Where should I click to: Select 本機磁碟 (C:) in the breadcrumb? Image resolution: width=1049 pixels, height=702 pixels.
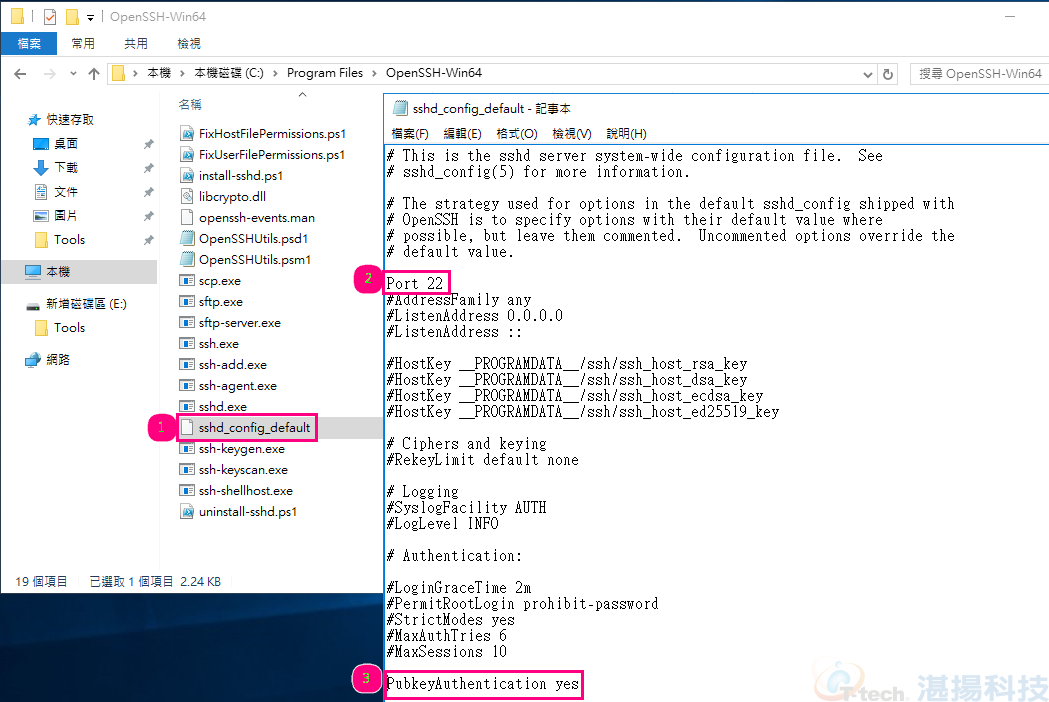(229, 73)
